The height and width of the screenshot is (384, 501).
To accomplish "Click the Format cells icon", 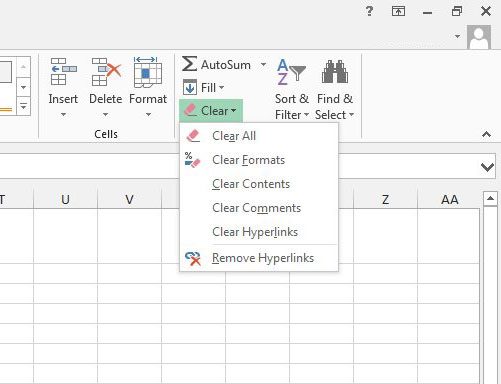I will click(x=148, y=72).
